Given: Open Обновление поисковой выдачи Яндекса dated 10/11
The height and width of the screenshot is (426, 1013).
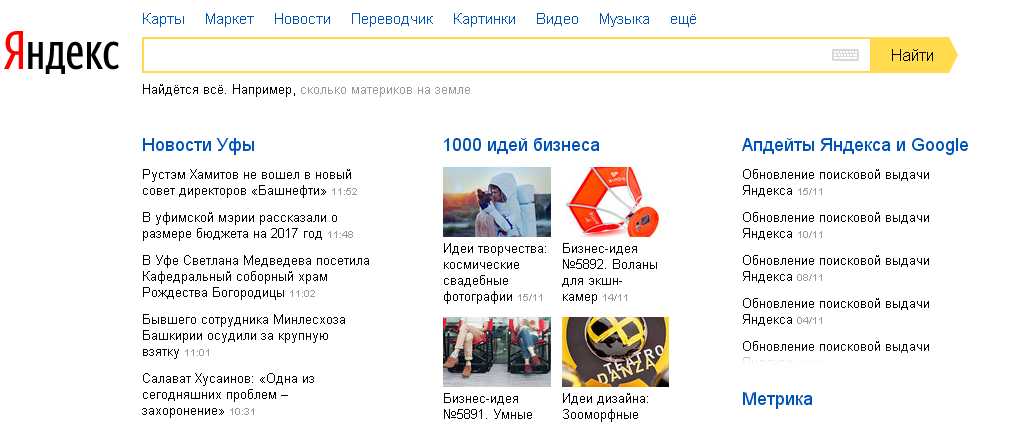Looking at the screenshot, I should pyautogui.click(x=836, y=226).
